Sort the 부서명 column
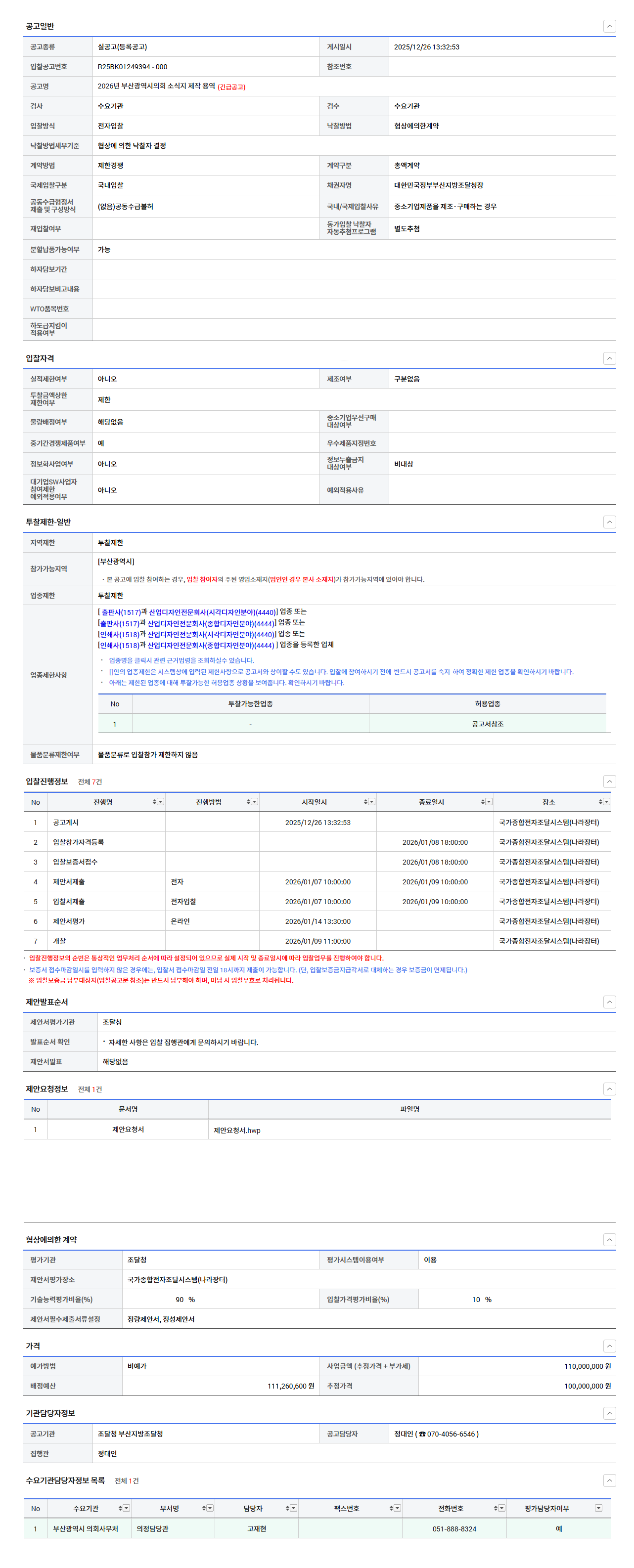This screenshot has width=634, height=1568. [203, 1508]
